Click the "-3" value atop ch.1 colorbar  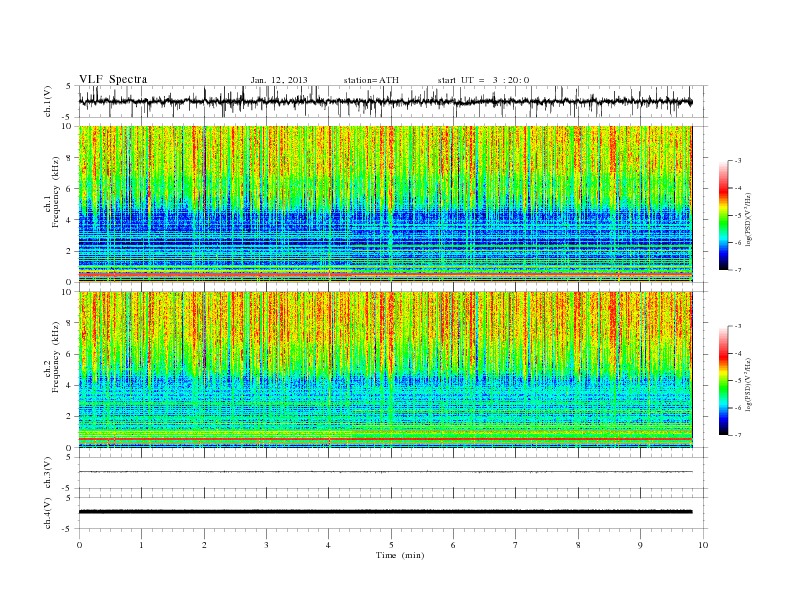point(738,161)
